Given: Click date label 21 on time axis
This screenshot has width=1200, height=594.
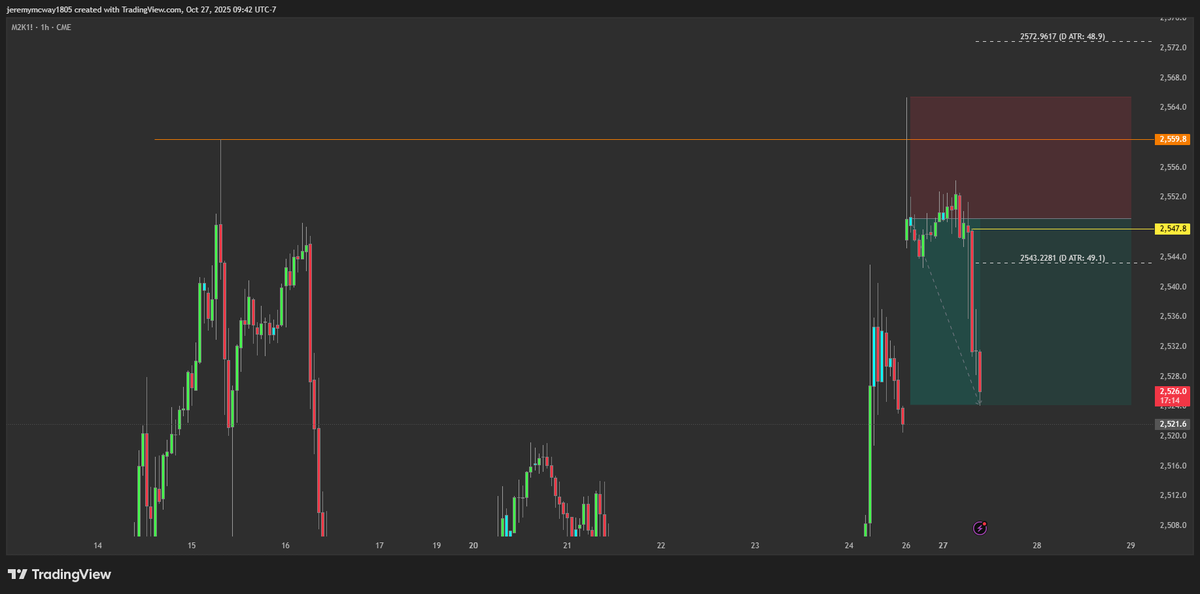Looking at the screenshot, I should click(567, 546).
